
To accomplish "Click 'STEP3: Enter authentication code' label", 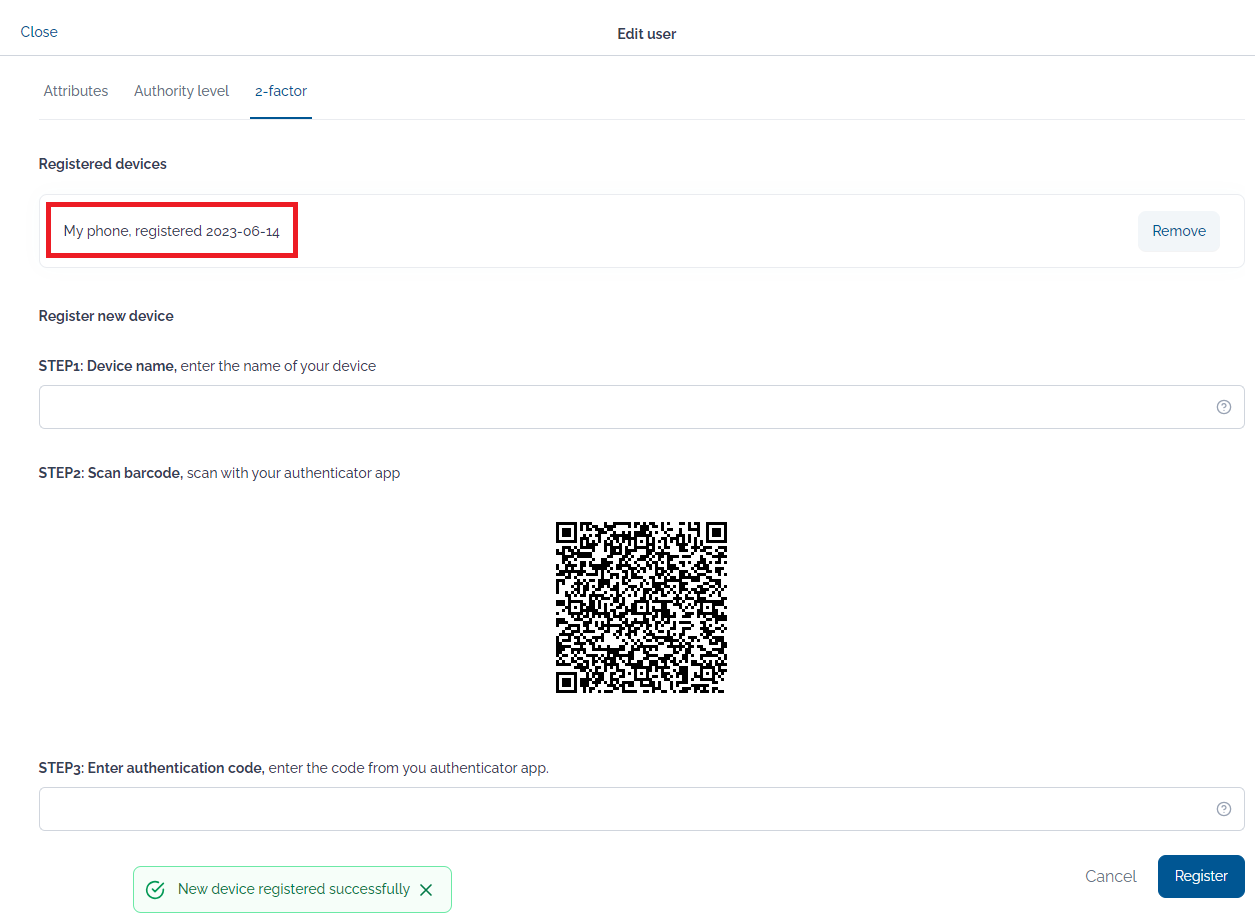I will point(152,768).
